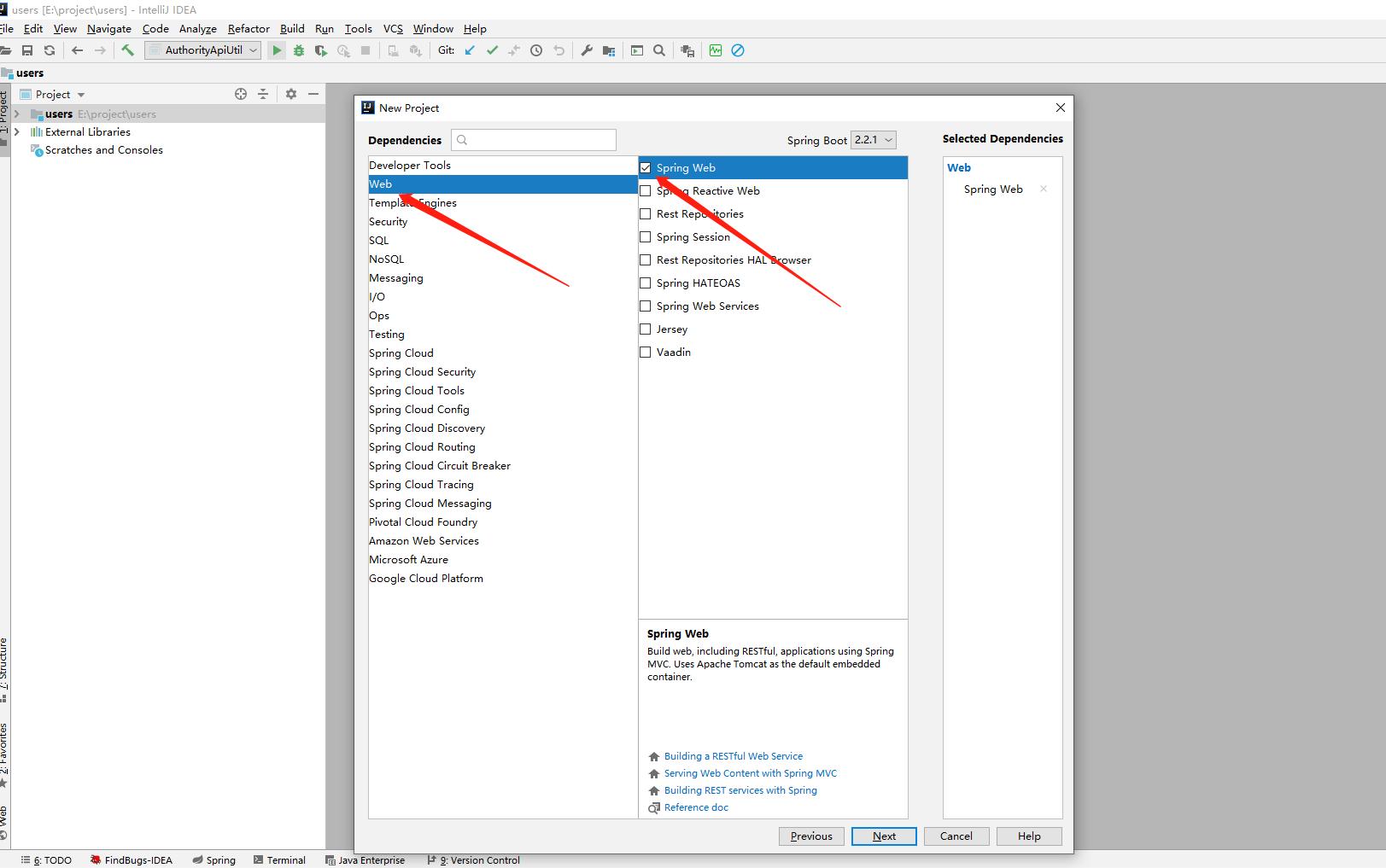Open the Spring Boot version dropdown

pos(874,140)
